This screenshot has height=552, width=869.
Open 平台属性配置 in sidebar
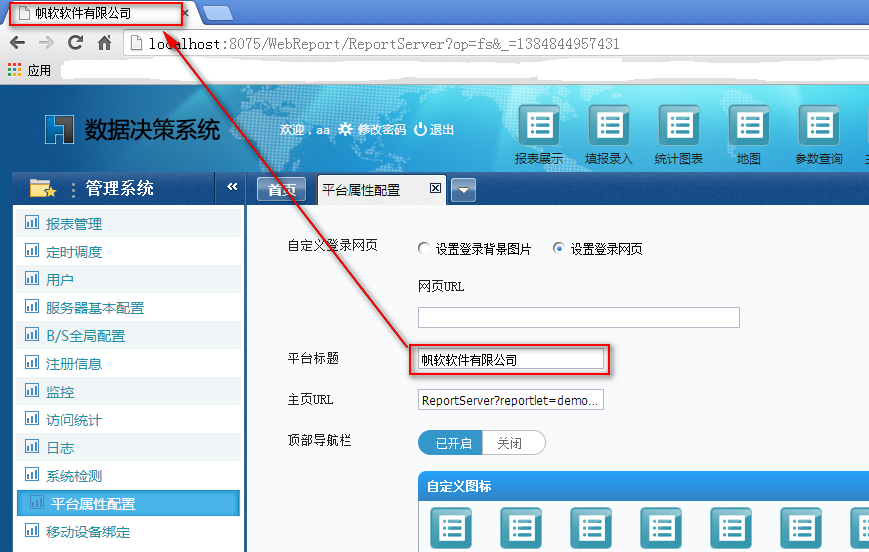tap(129, 503)
